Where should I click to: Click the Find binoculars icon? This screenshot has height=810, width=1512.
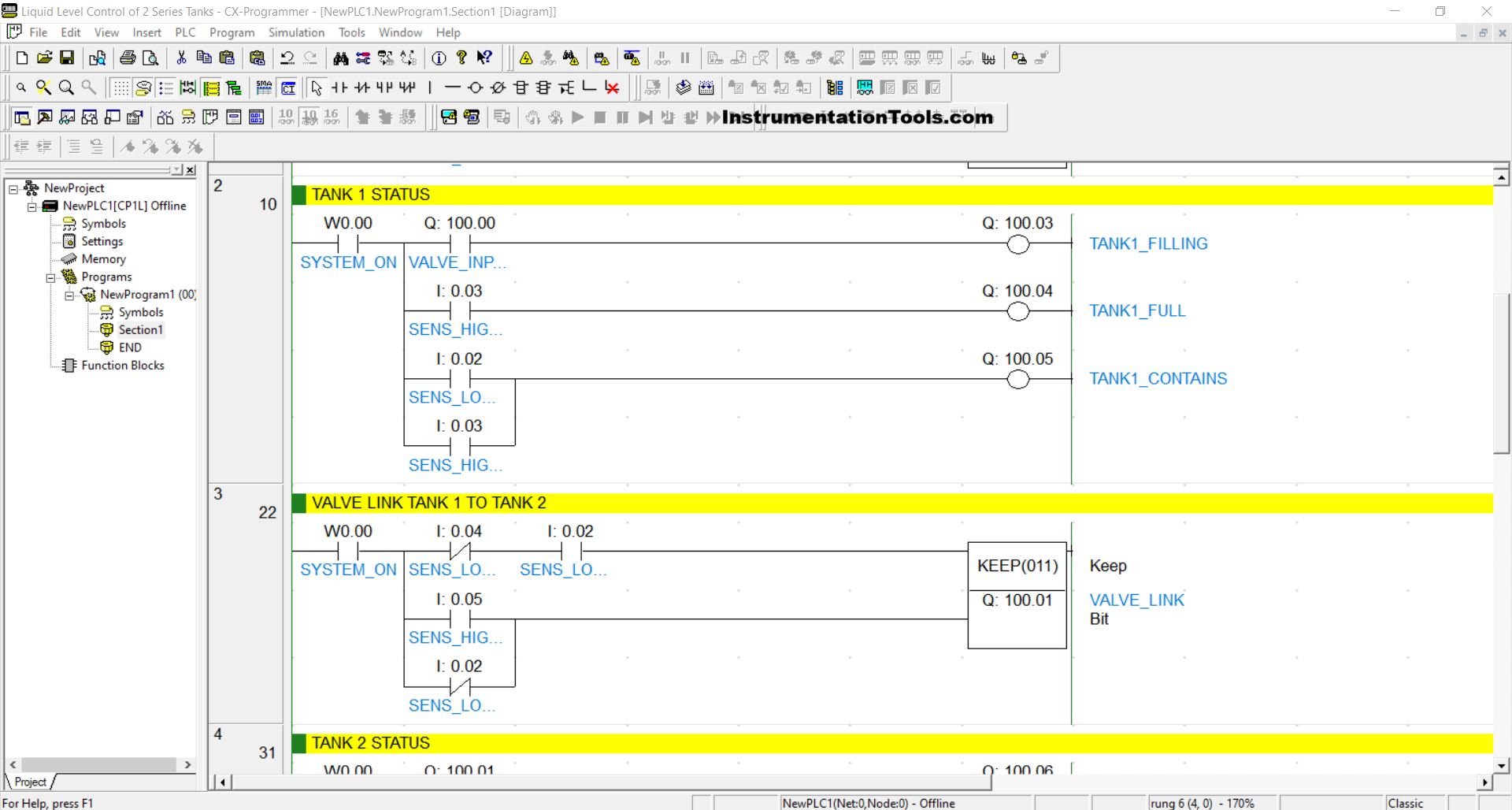(x=340, y=58)
